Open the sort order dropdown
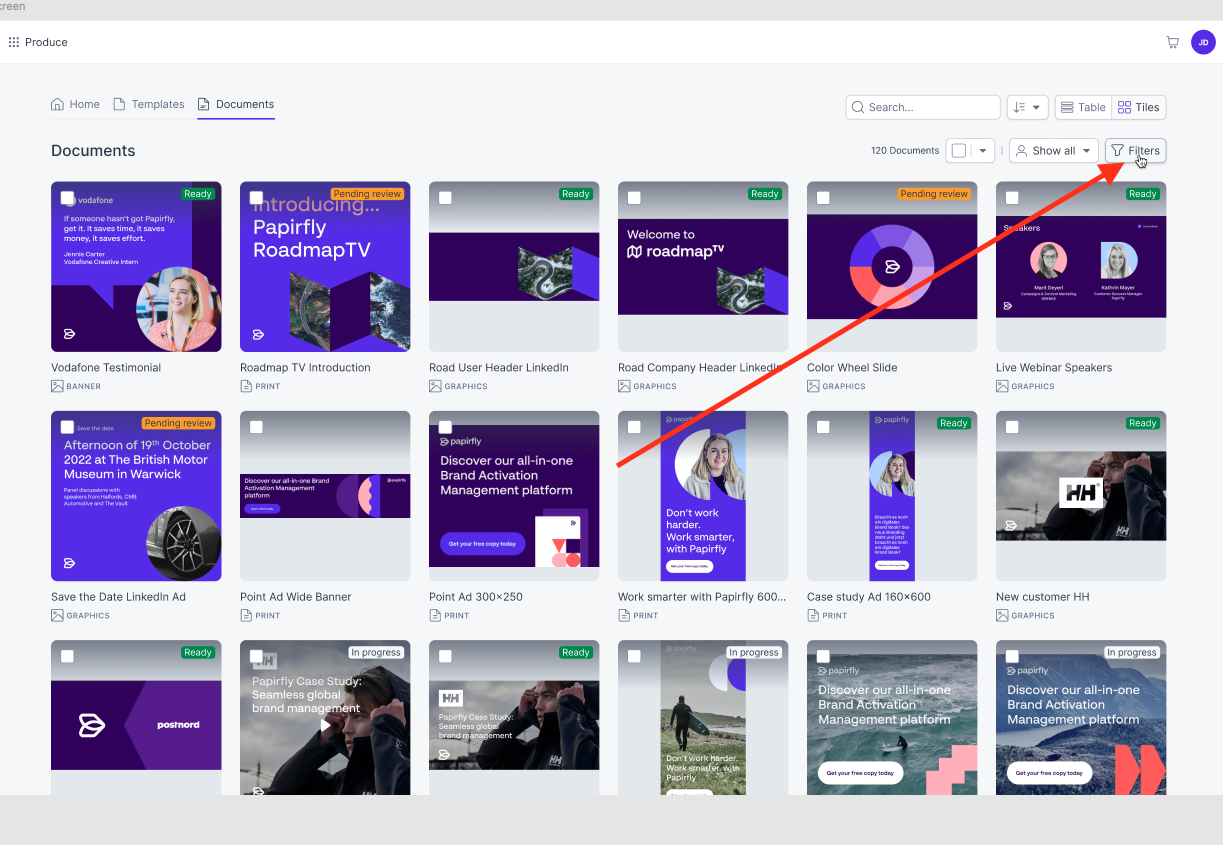The image size is (1223, 845). pyautogui.click(x=1027, y=107)
